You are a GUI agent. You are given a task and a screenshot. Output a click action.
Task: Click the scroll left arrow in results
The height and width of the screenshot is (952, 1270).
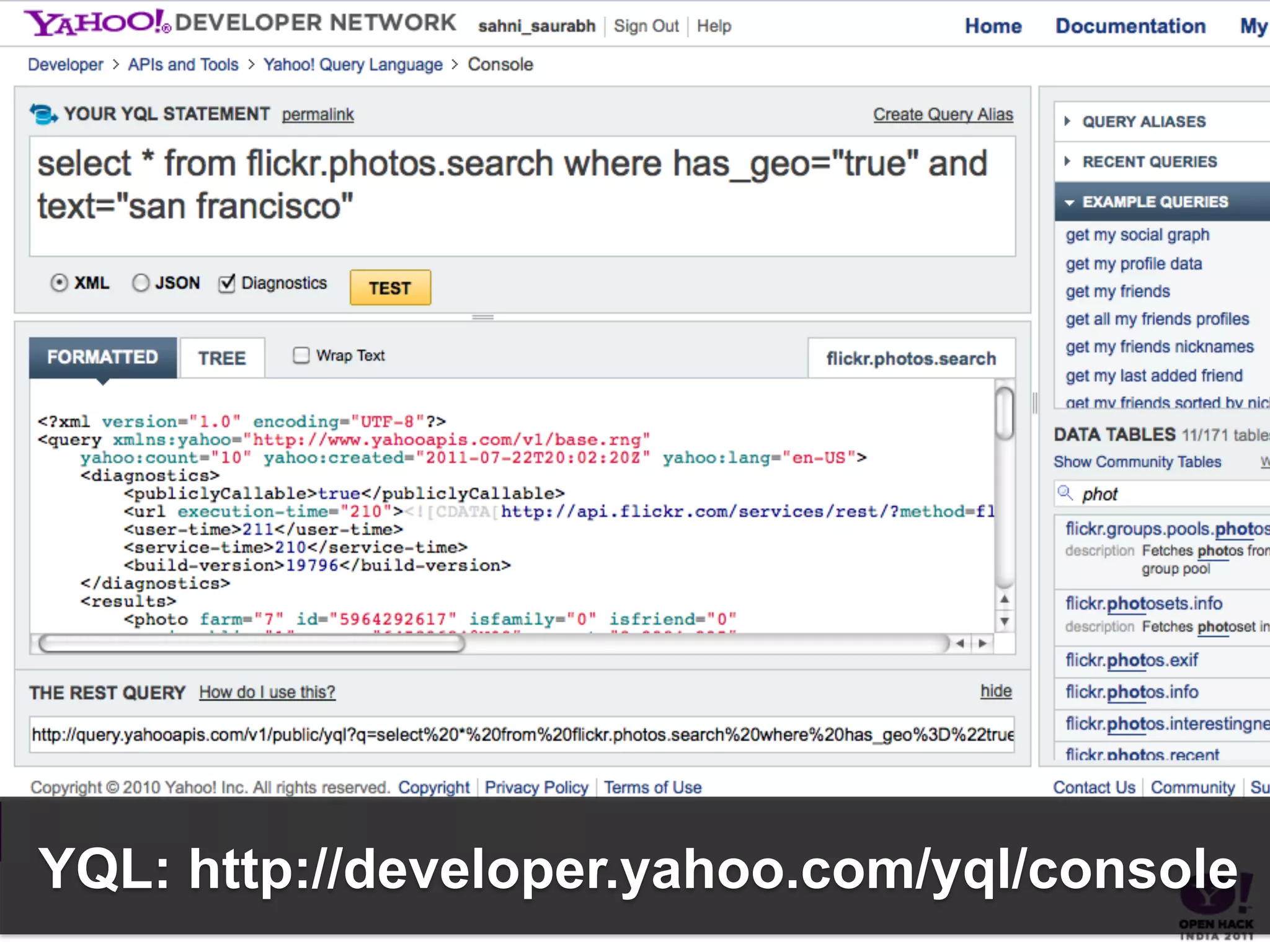[x=960, y=643]
